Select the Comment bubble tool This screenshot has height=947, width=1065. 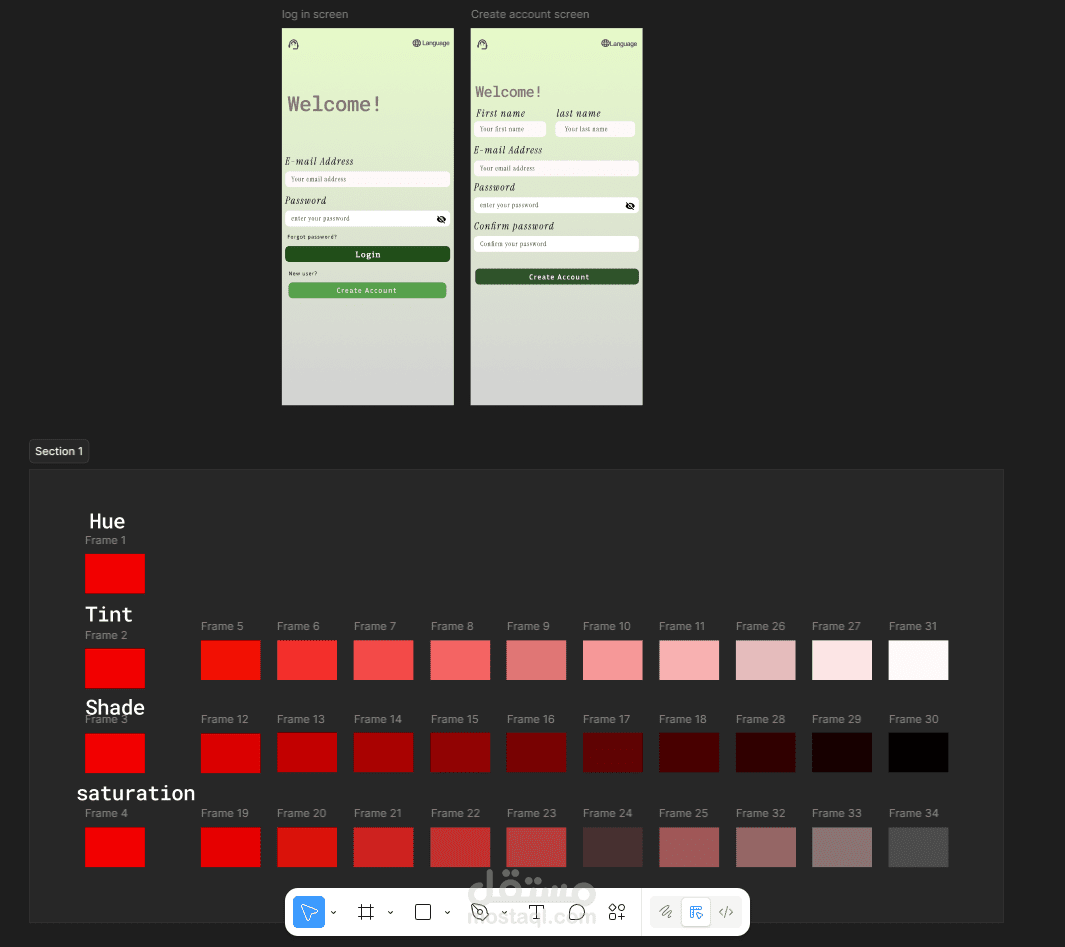pos(577,912)
